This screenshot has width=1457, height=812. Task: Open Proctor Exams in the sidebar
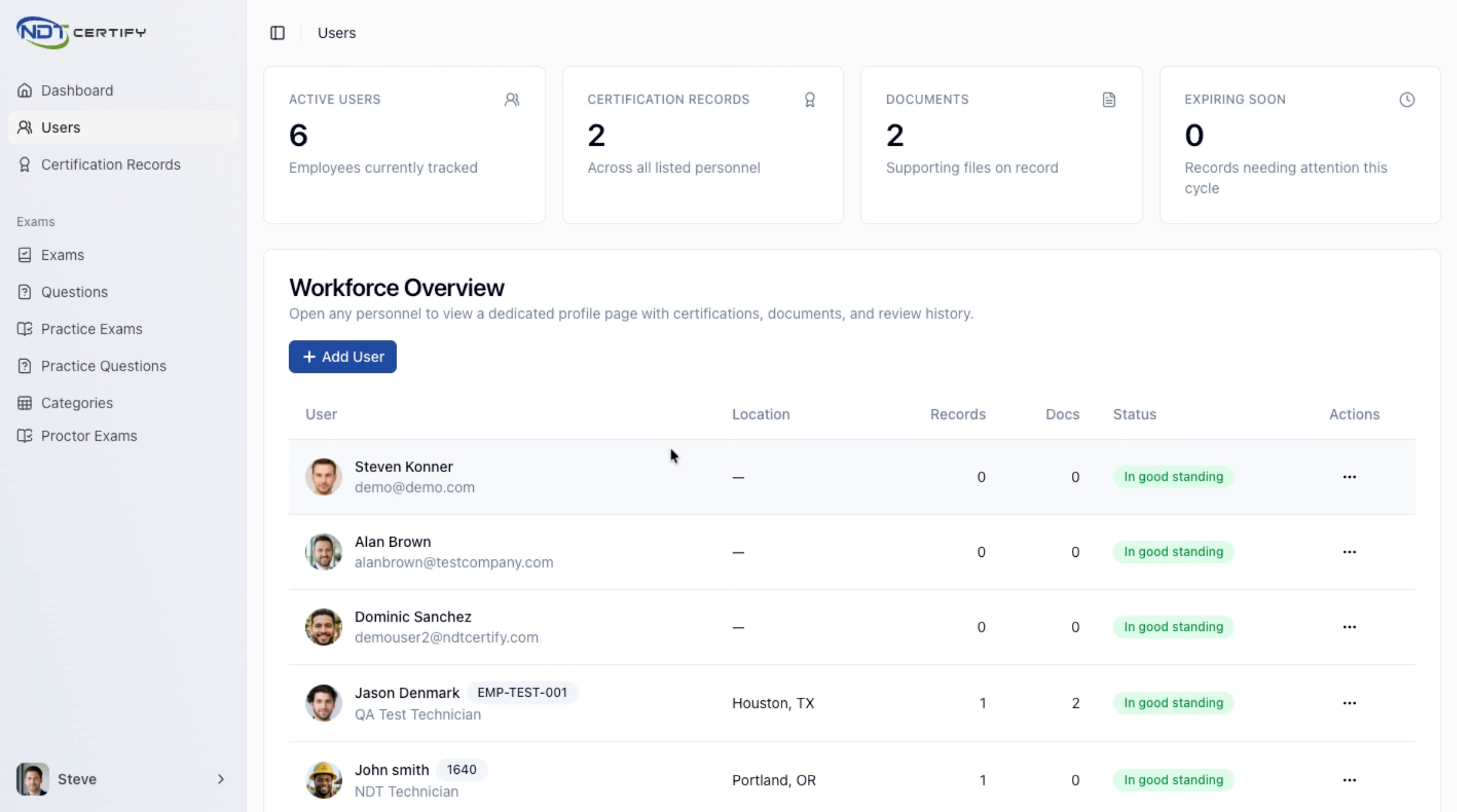(123, 436)
